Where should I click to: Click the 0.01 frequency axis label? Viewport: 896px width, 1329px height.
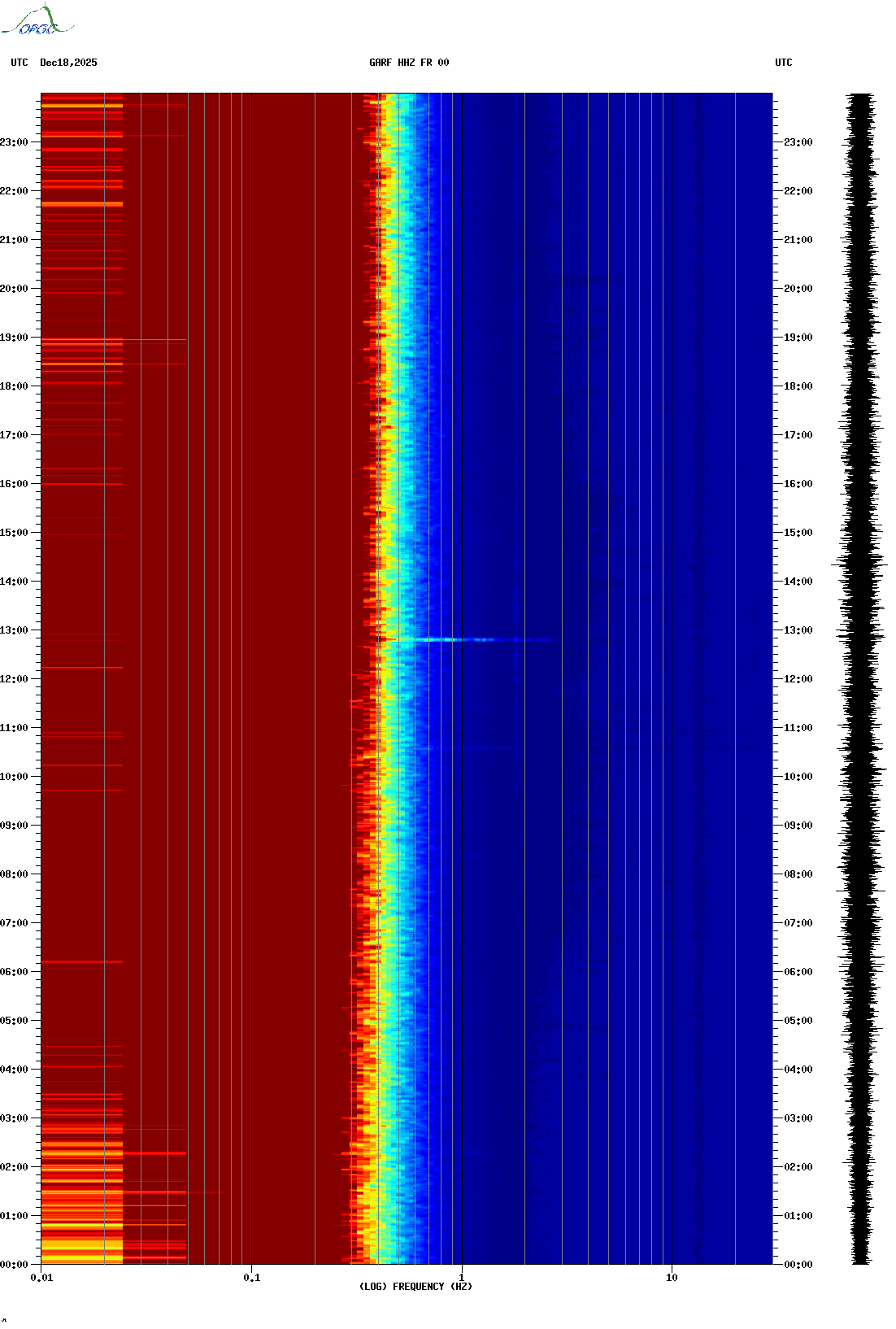(41, 1278)
